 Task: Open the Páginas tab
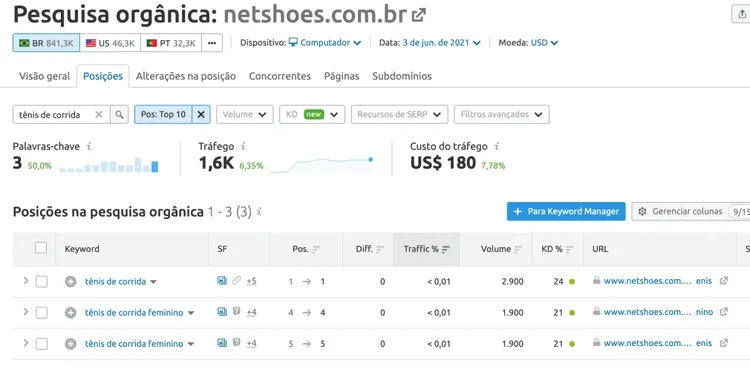coord(342,76)
